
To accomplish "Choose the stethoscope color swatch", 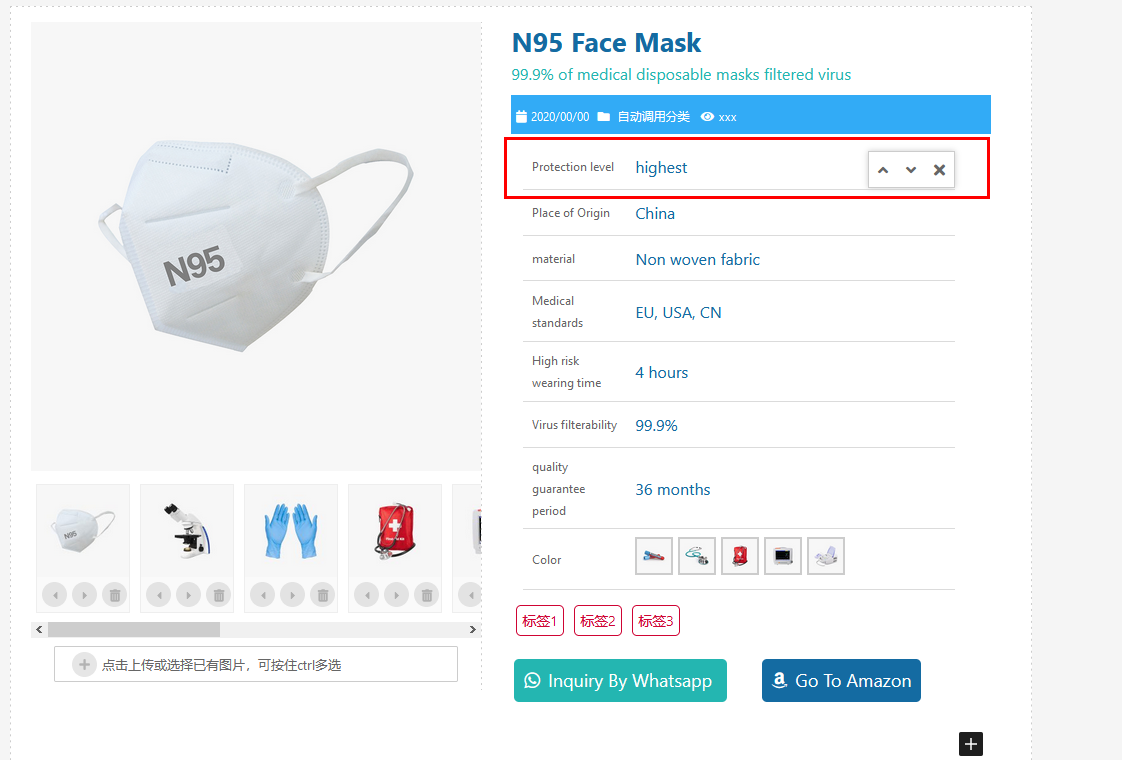I will coord(697,556).
